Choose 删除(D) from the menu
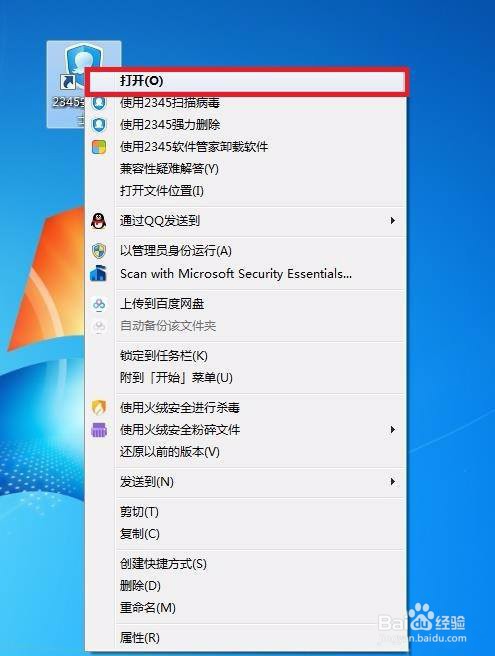This screenshot has height=656, width=495. 247,585
